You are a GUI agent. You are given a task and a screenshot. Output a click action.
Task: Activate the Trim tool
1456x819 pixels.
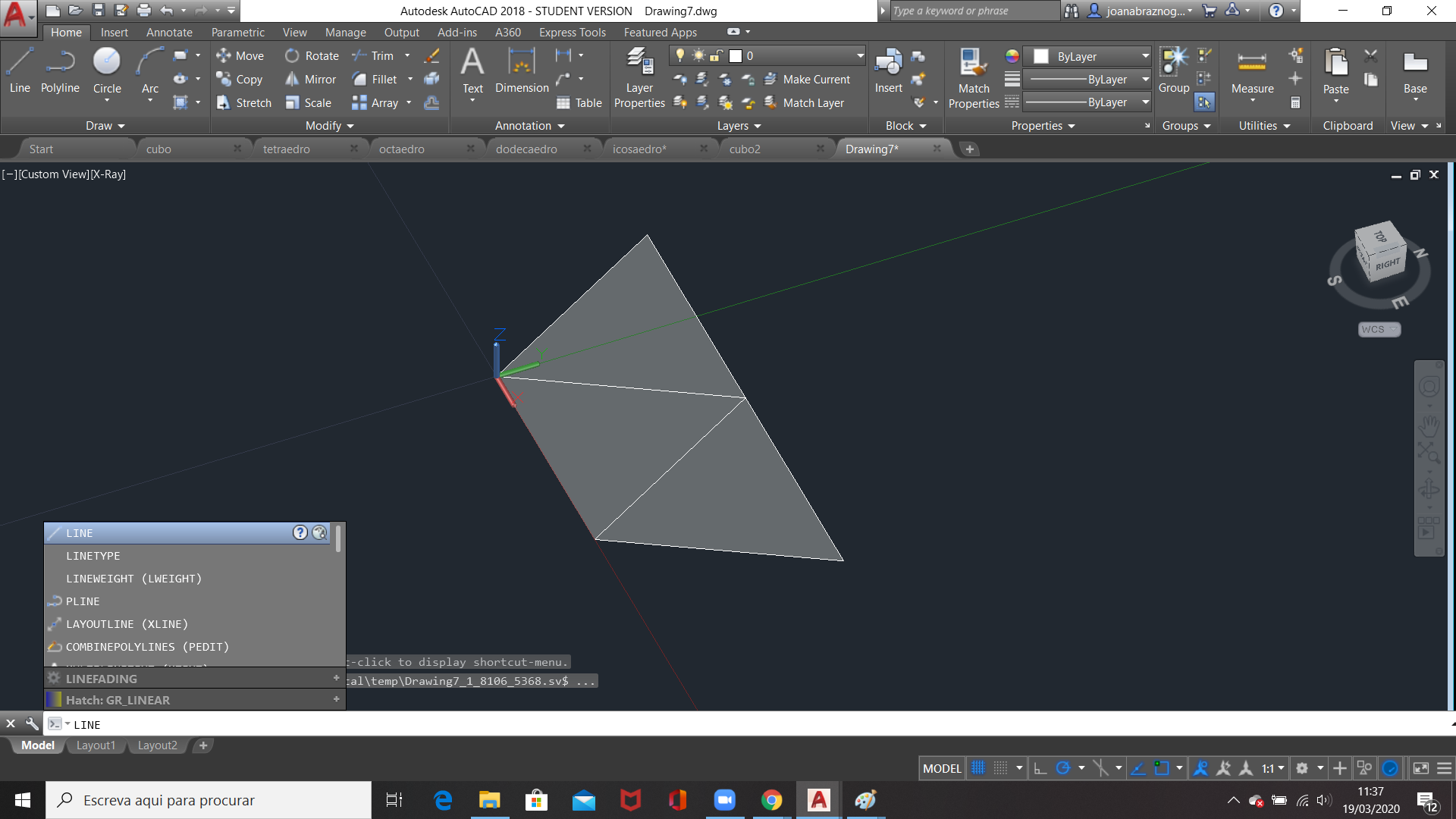373,56
